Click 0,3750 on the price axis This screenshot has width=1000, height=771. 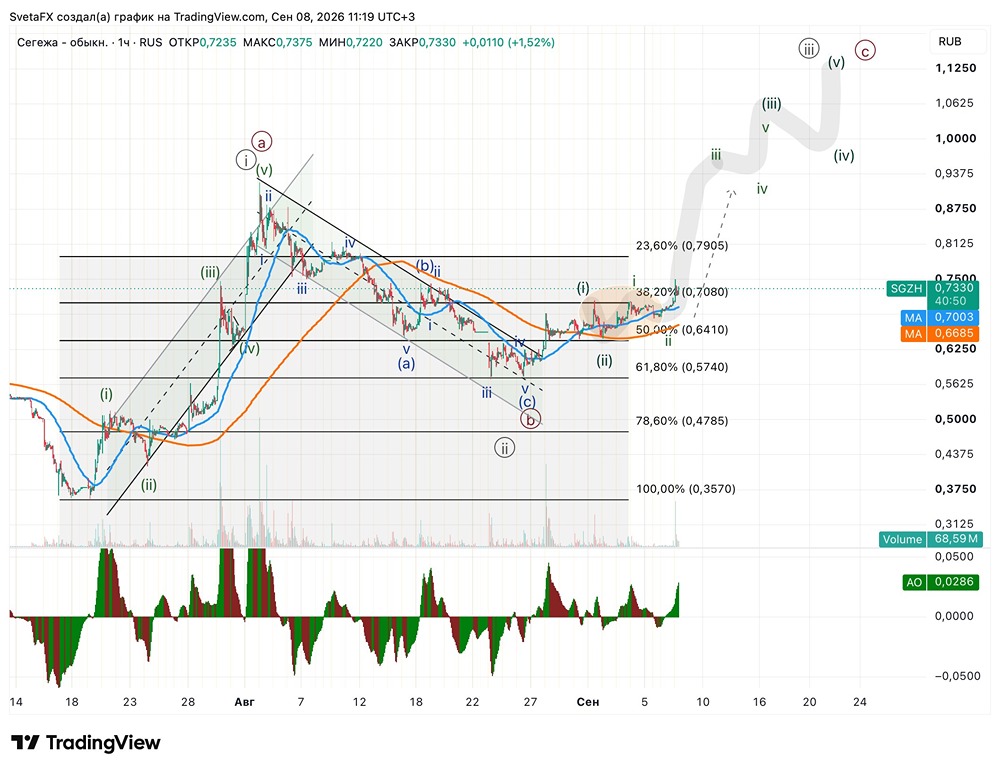(955, 489)
